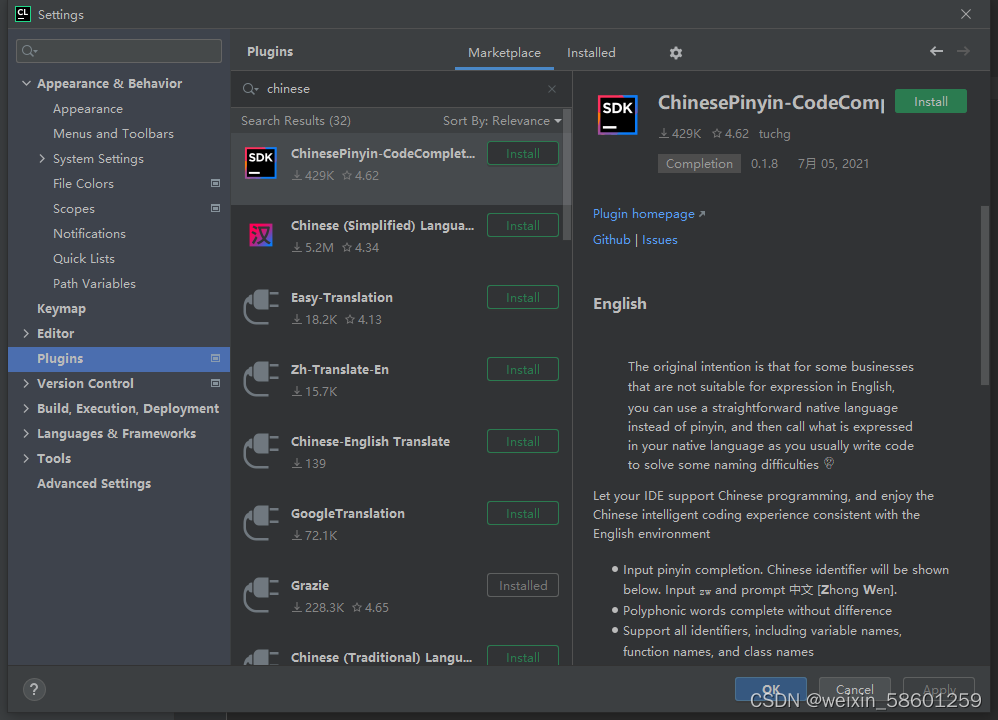998x720 pixels.
Task: Open the Issues link
Action: 659,240
